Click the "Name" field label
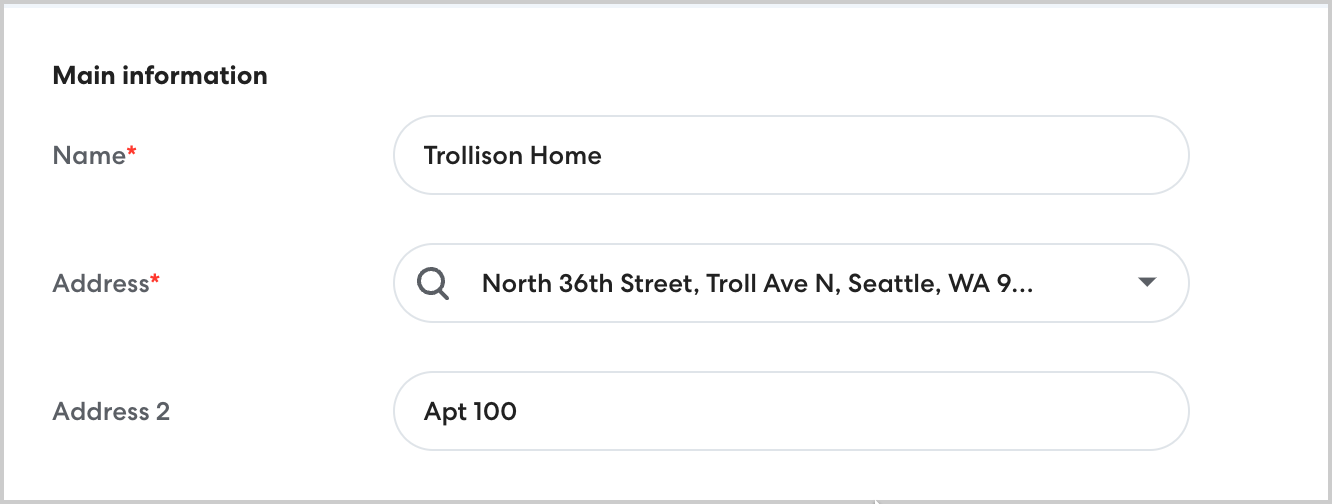This screenshot has height=504, width=1332. click(x=88, y=156)
